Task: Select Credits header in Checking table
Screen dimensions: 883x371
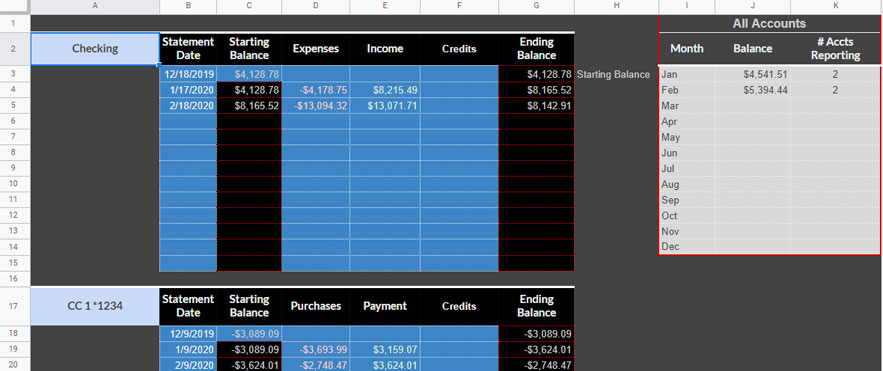Action: 459,48
